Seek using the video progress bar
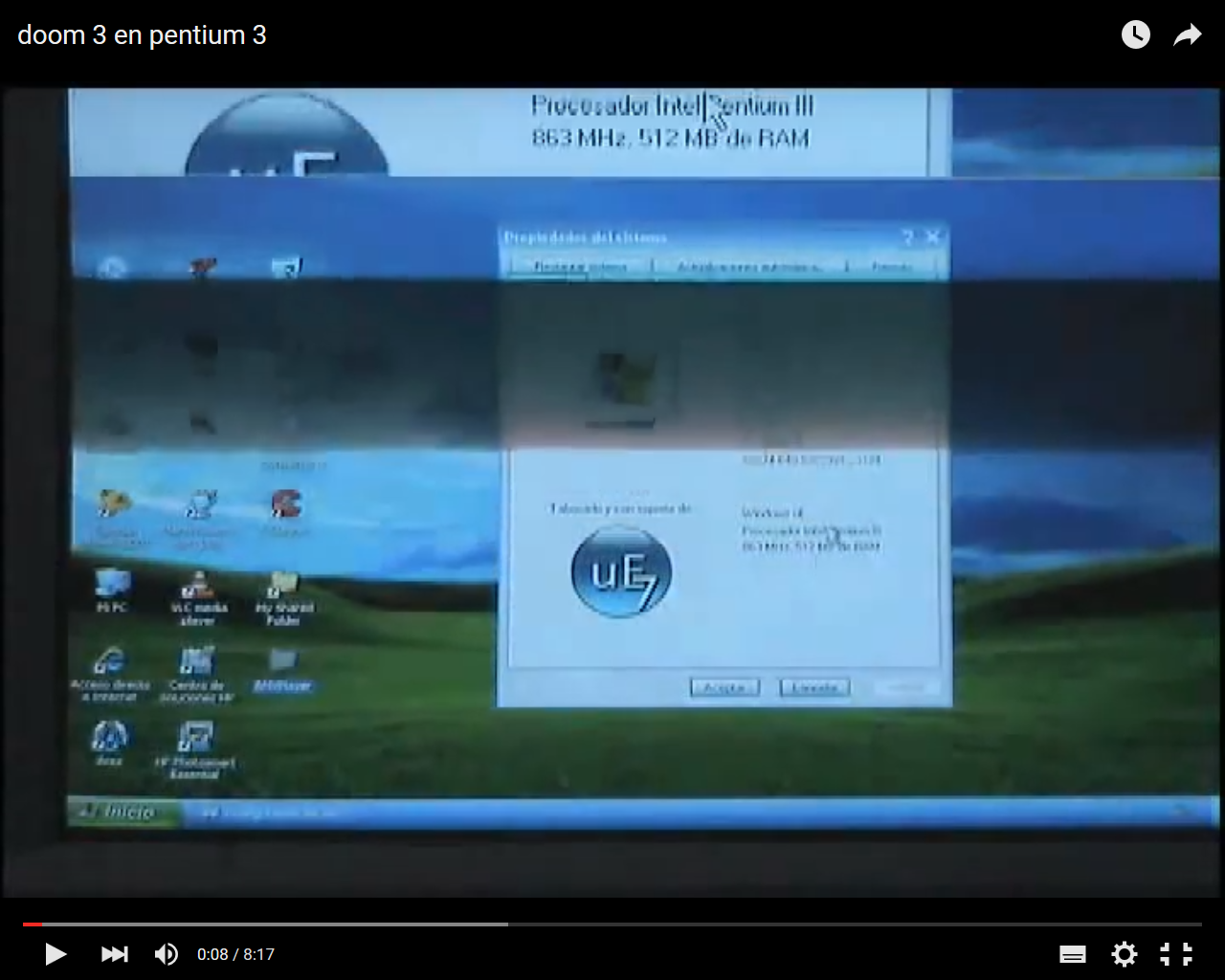Screen dimensions: 1225x980 coord(612,924)
